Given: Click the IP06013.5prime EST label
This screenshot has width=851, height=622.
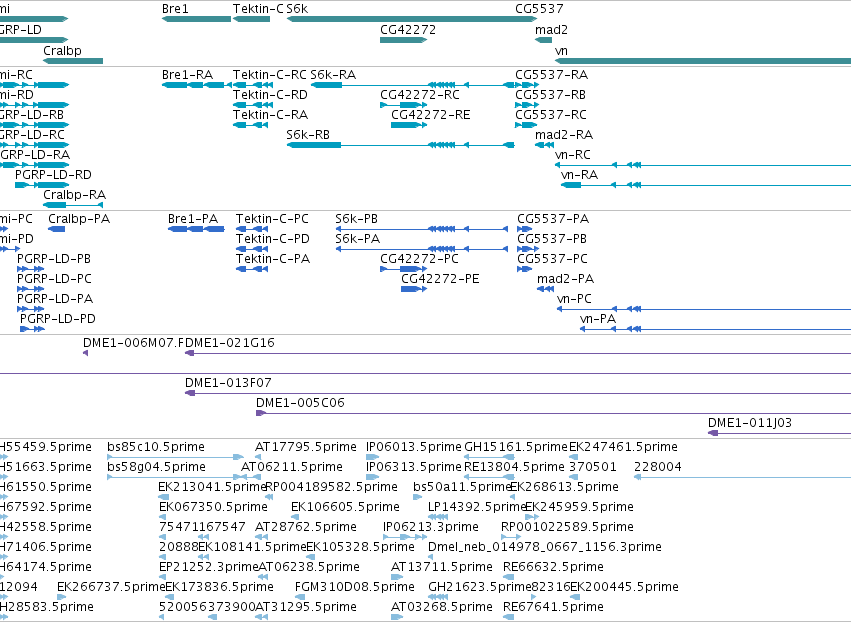Looking at the screenshot, I should [414, 447].
